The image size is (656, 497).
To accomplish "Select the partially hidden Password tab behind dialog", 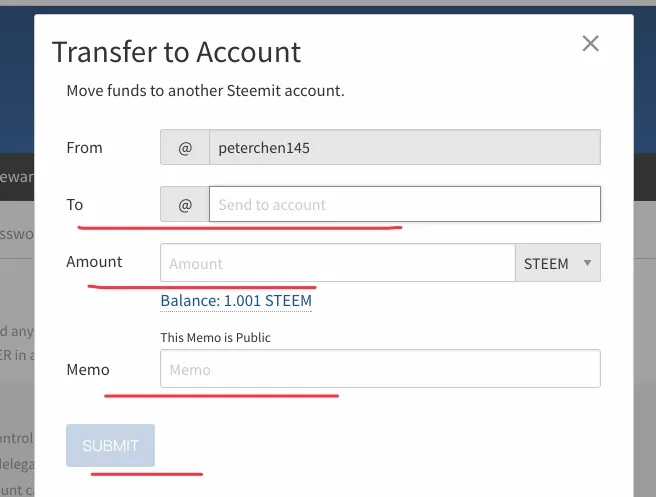I will pyautogui.click(x=16, y=234).
